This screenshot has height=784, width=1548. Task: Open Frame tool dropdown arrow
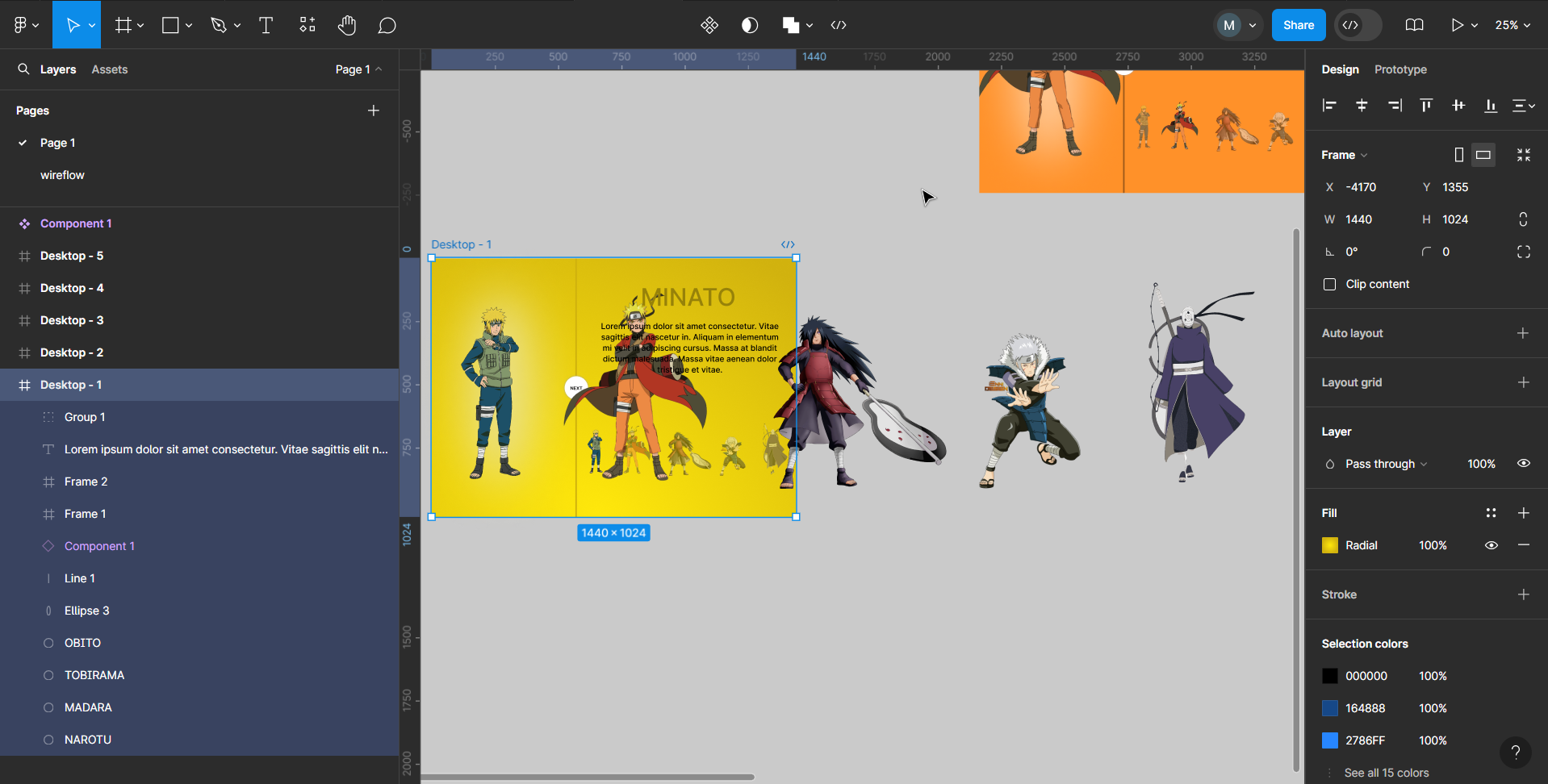(140, 26)
